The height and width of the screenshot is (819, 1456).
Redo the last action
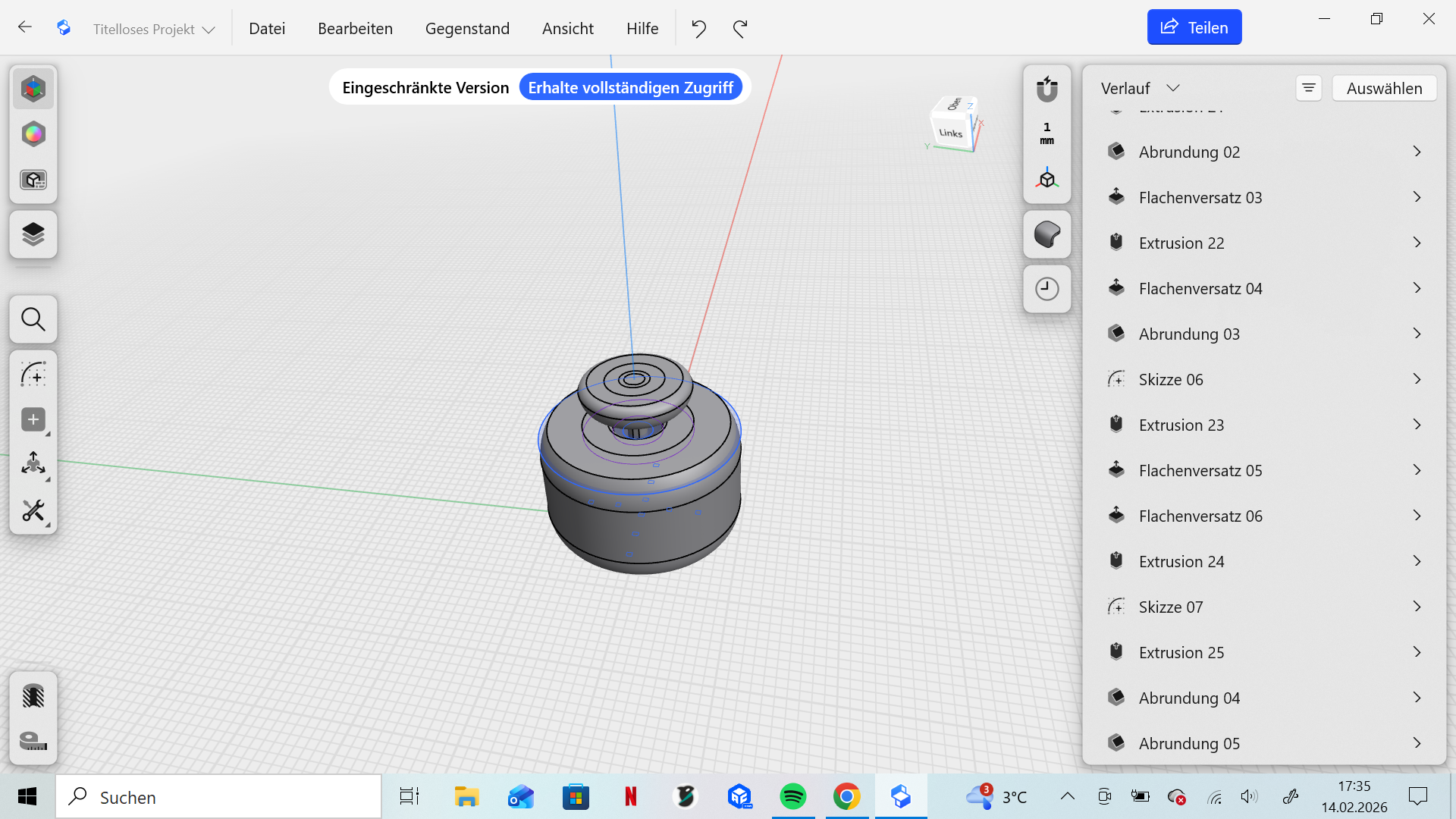pos(740,29)
